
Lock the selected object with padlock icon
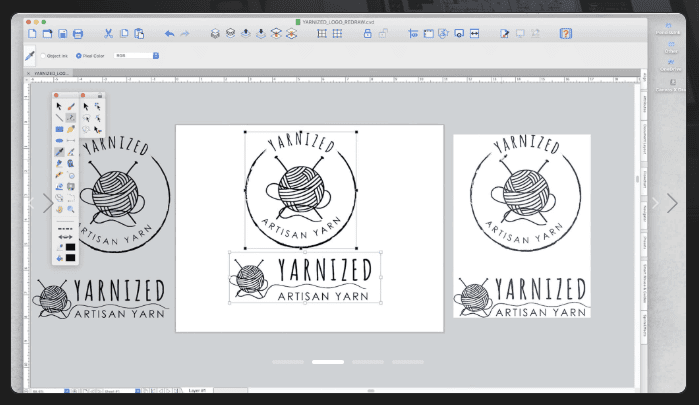(367, 34)
